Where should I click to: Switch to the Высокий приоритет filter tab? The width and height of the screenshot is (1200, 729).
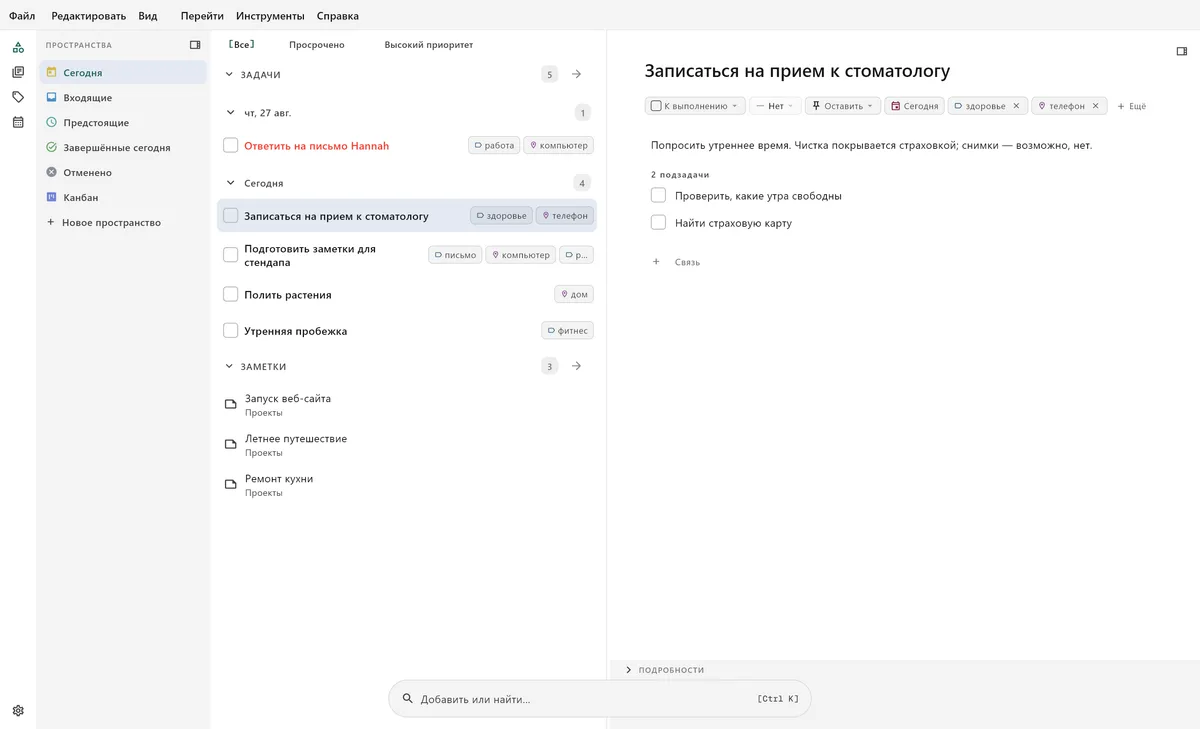tap(429, 45)
